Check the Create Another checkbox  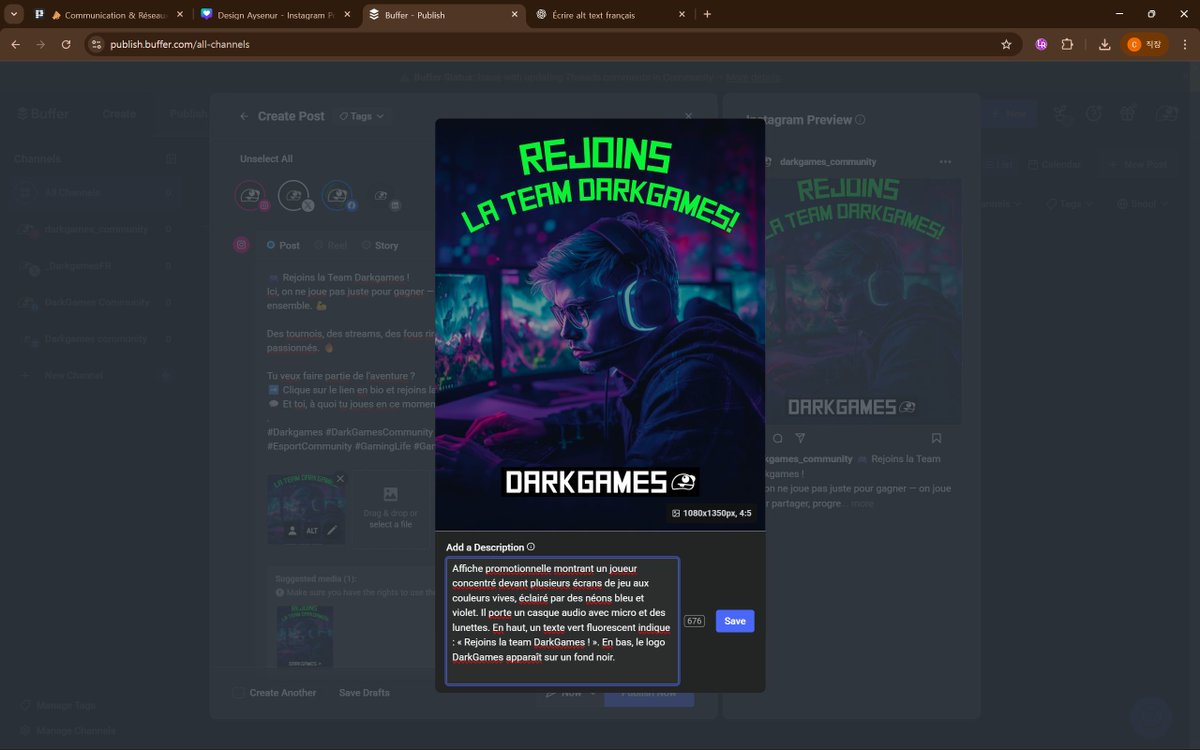tap(238, 692)
